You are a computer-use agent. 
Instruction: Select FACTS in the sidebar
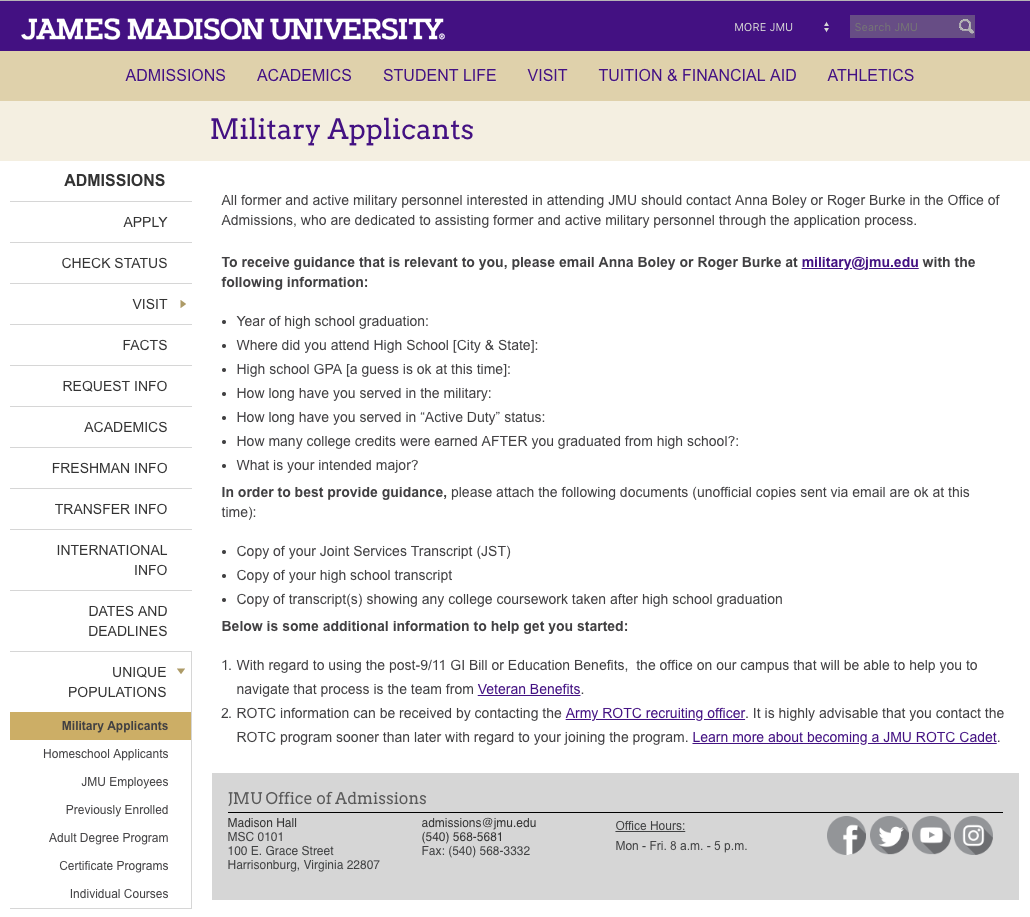(145, 346)
